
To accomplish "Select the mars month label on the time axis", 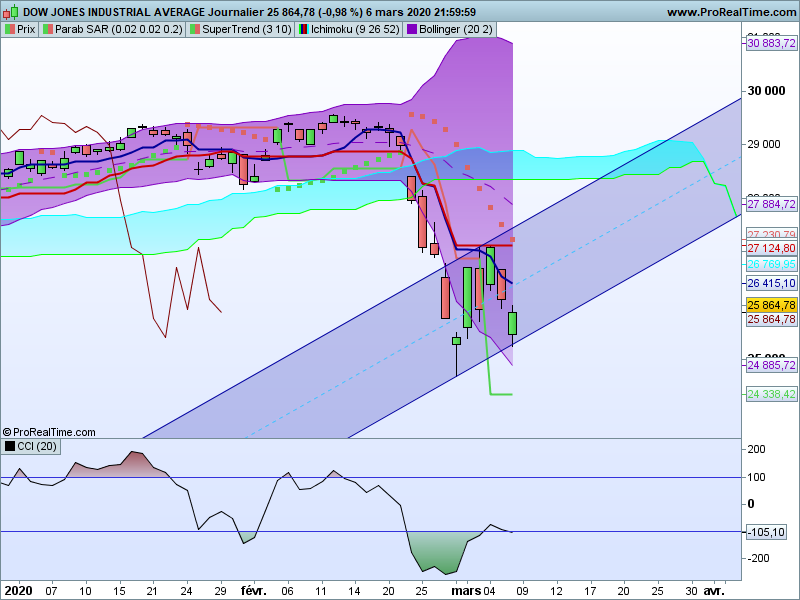I will 466,591.
